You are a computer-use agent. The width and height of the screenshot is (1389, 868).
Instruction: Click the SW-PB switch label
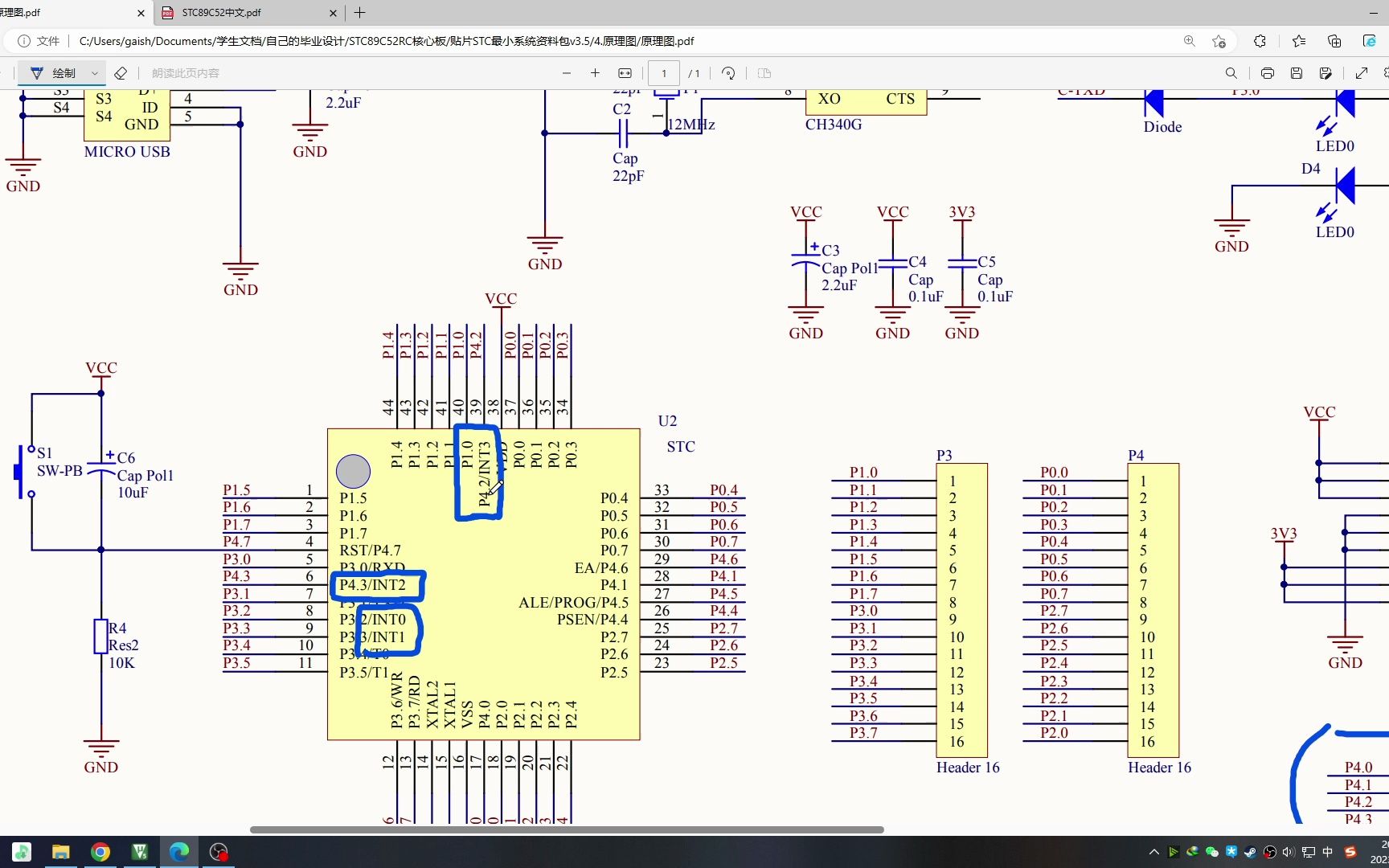pos(59,471)
